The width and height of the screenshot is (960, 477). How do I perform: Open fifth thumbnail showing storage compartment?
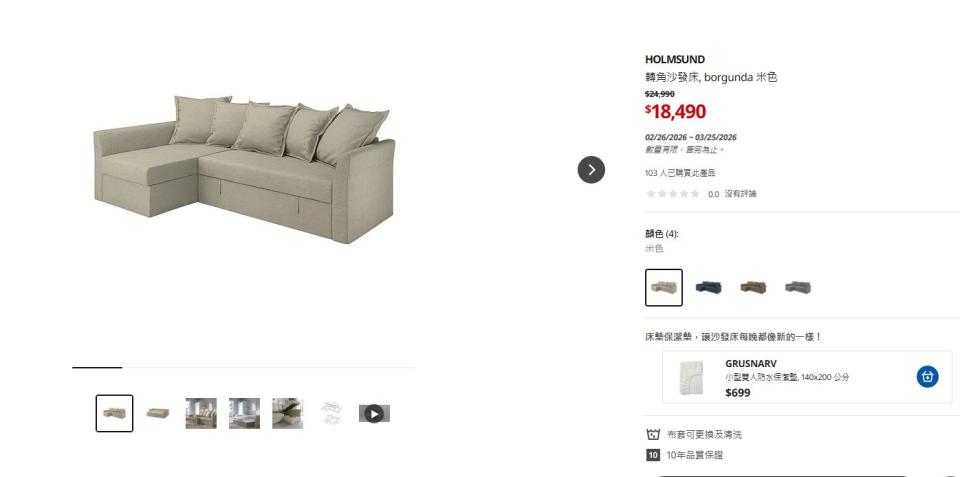point(288,413)
